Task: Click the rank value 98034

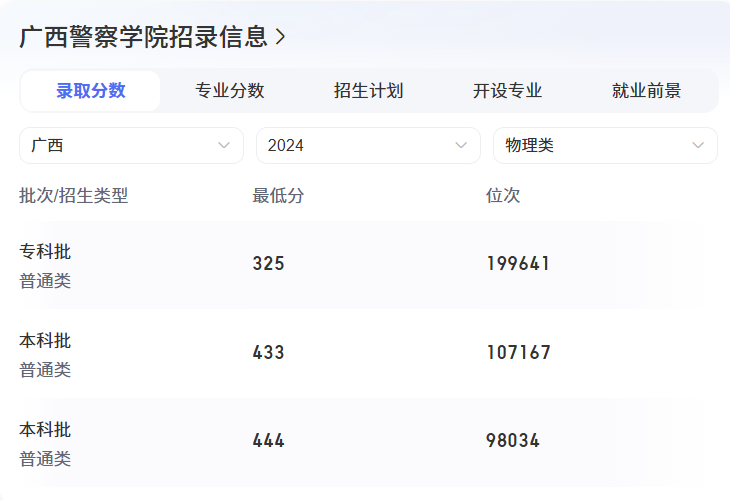Action: tap(513, 440)
